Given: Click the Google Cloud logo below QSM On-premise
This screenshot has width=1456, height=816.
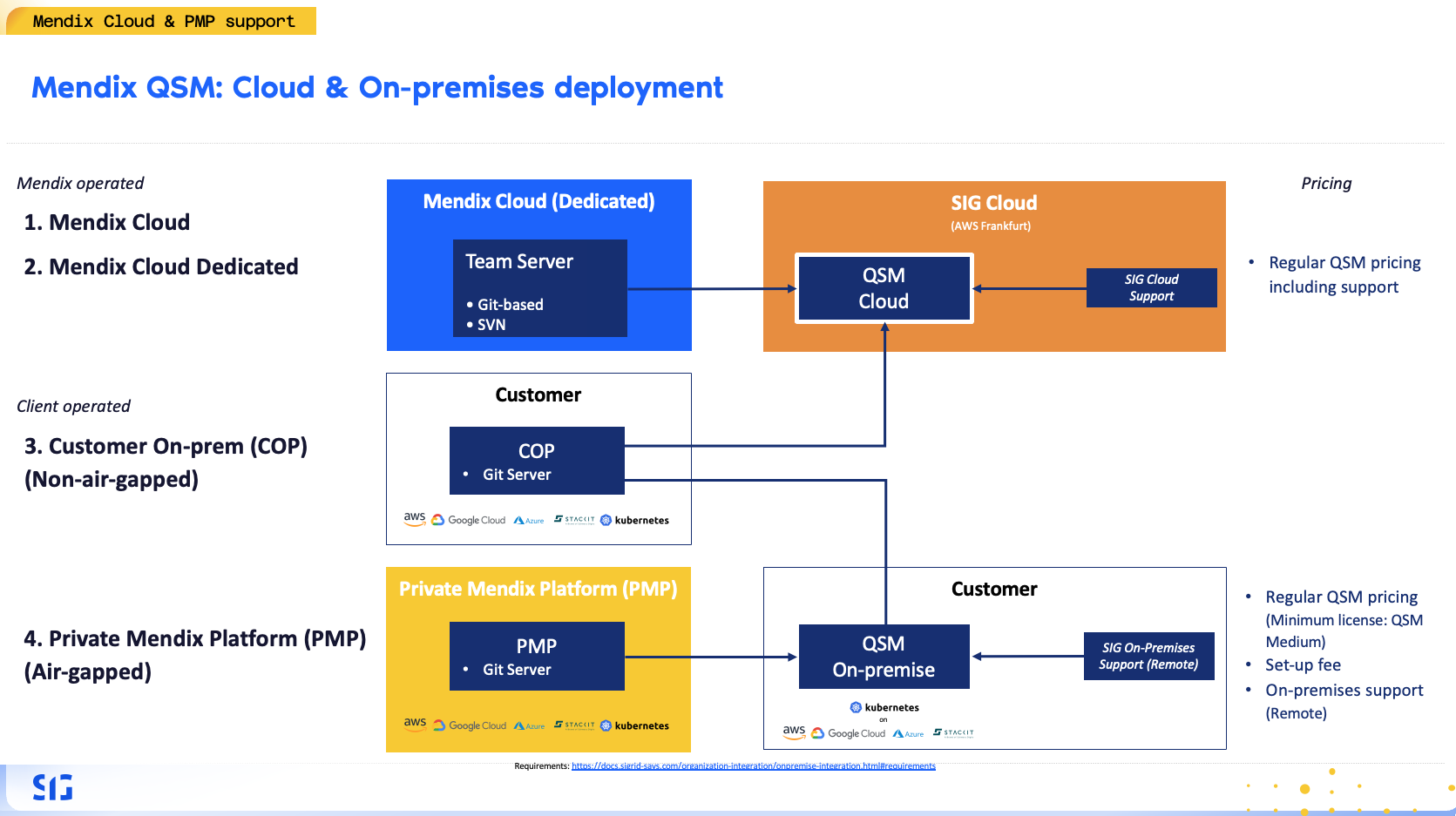Looking at the screenshot, I should tap(848, 733).
